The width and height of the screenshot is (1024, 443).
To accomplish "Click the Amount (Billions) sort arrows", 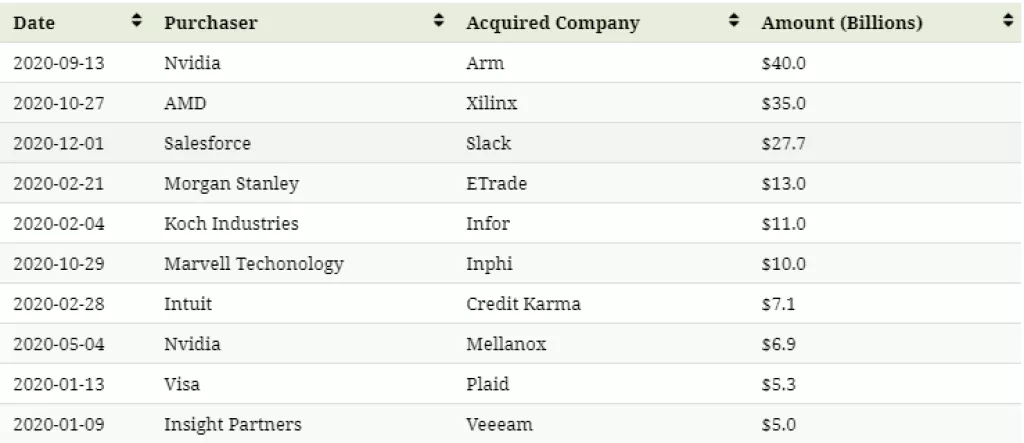I will [x=1007, y=22].
